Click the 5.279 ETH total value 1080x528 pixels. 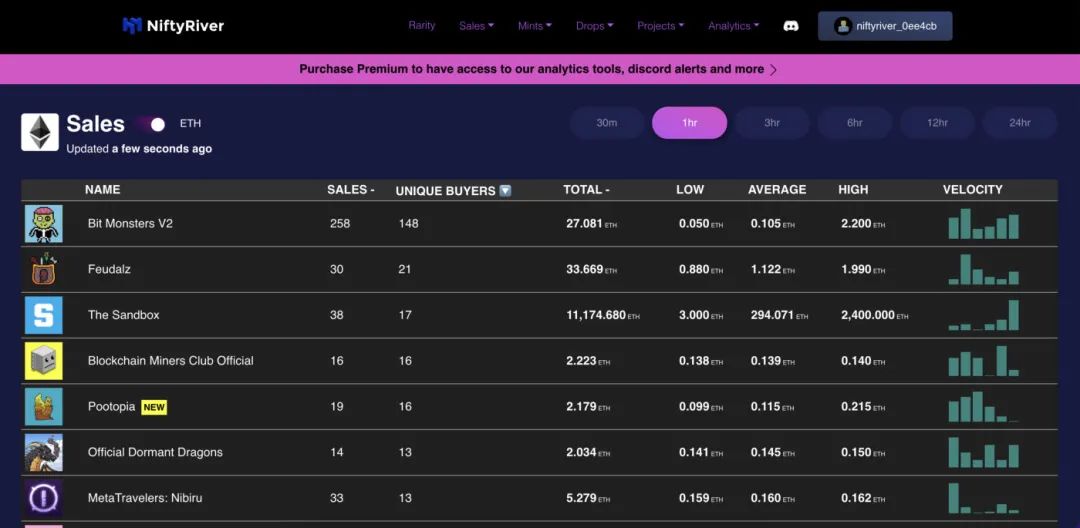tap(588, 498)
